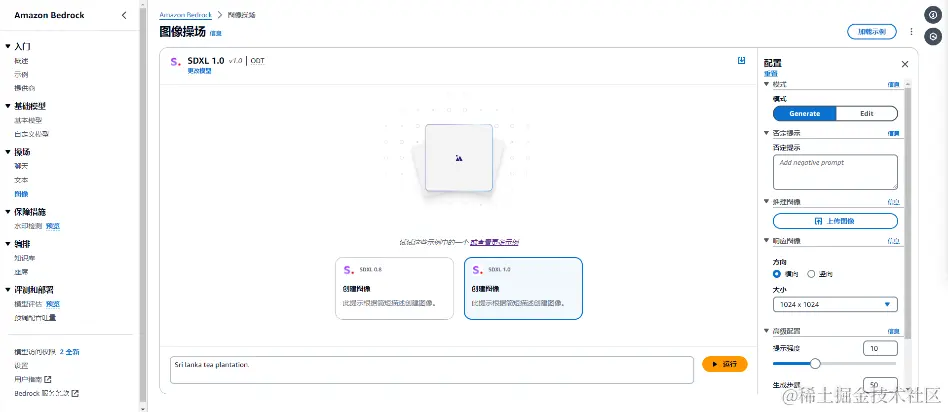Select the 横向 orientation radio button
Screen dimensions: 948x412
(x=777, y=274)
